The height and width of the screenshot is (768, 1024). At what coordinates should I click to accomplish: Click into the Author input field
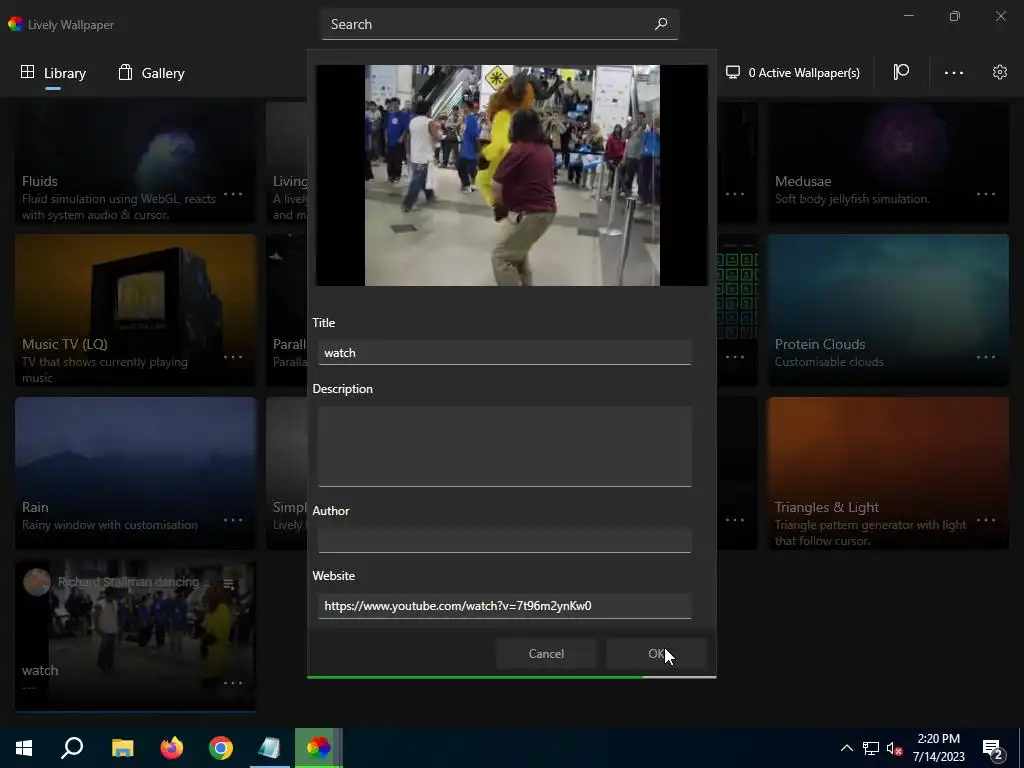click(x=504, y=541)
